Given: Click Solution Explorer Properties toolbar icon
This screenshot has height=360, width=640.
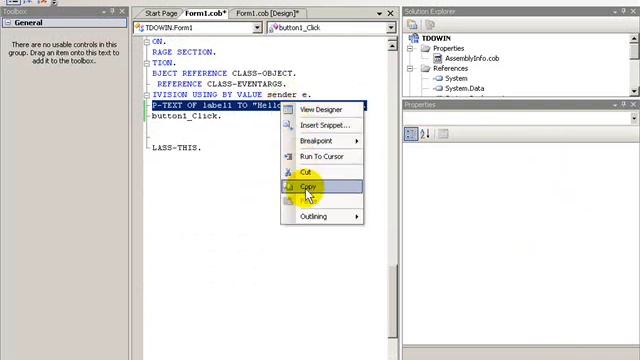Looking at the screenshot, I should click(x=412, y=25).
